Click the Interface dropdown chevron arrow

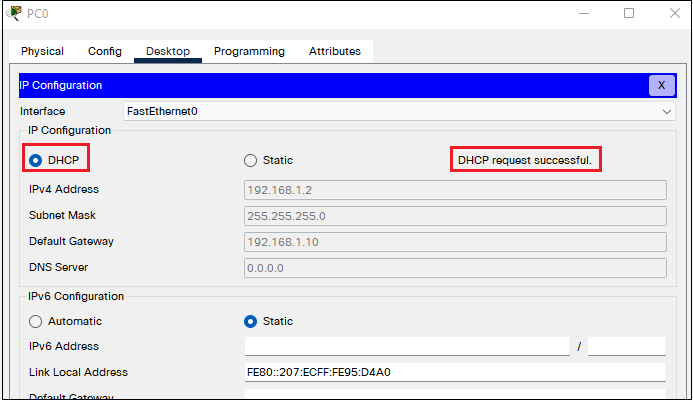(666, 112)
